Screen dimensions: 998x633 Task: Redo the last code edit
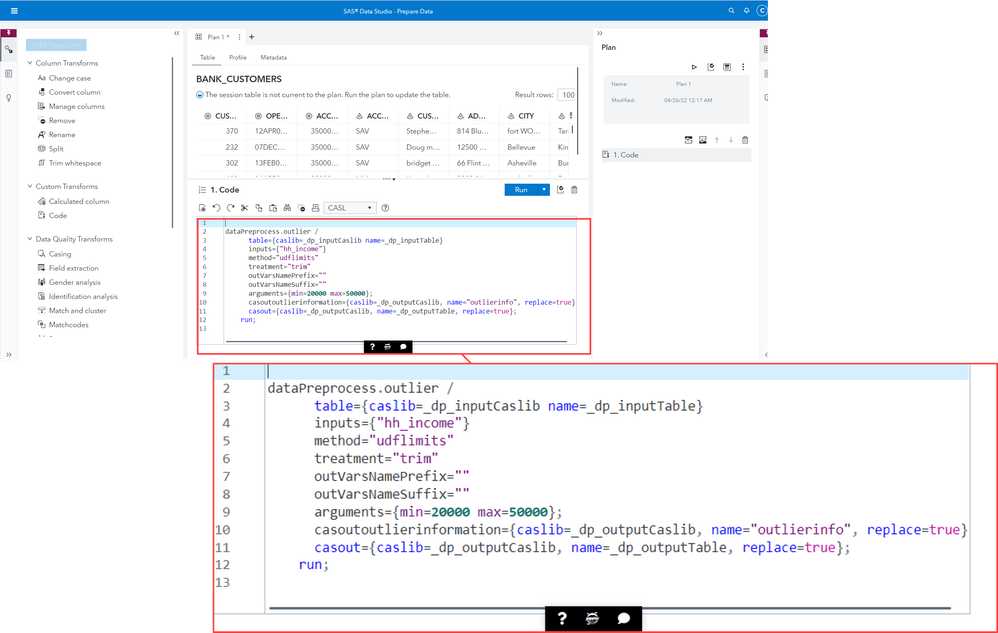230,208
